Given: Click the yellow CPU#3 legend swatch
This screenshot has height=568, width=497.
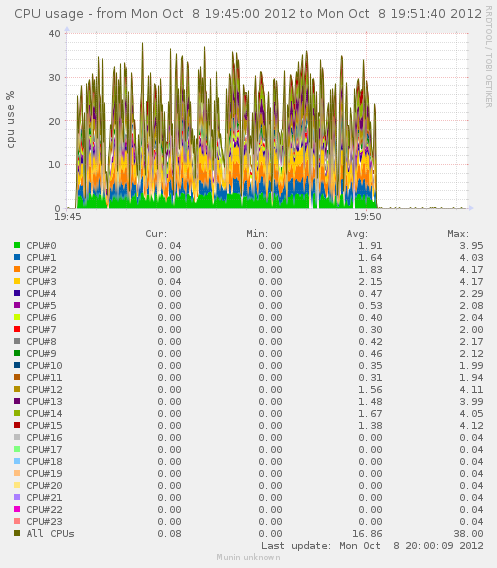Looking at the screenshot, I should pos(17,281).
